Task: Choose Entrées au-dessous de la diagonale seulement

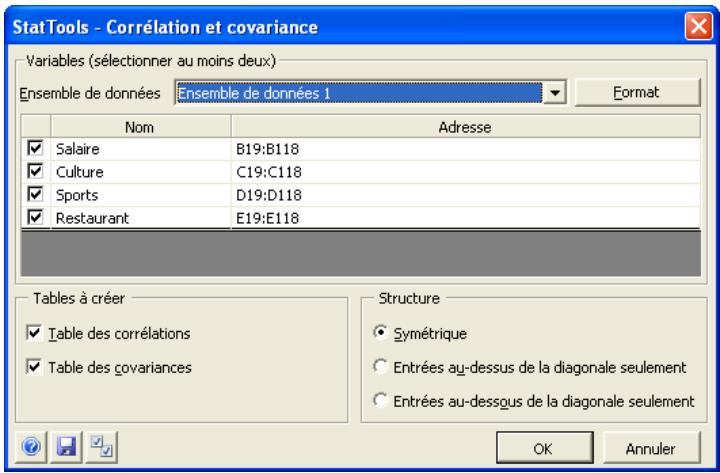Action: [381, 400]
